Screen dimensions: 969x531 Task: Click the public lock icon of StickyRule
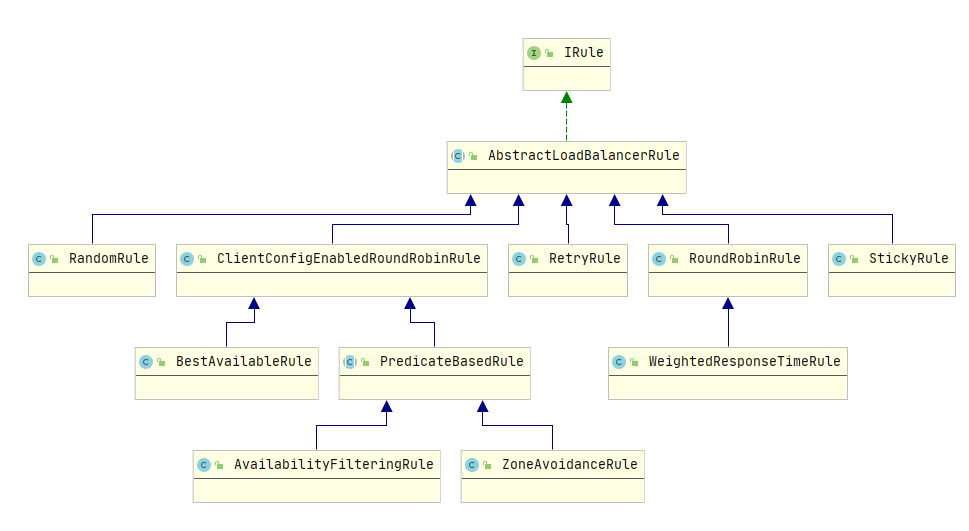(854, 260)
